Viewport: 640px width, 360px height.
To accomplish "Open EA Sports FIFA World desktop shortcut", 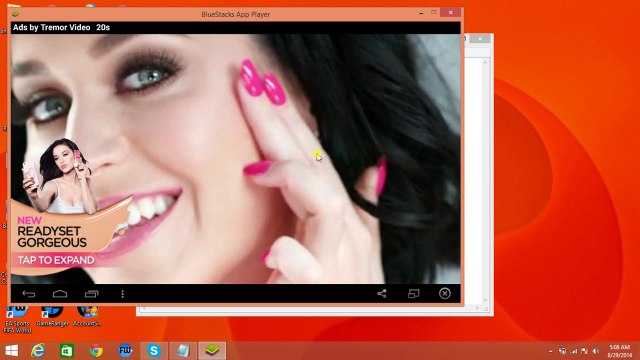I will [x=17, y=319].
